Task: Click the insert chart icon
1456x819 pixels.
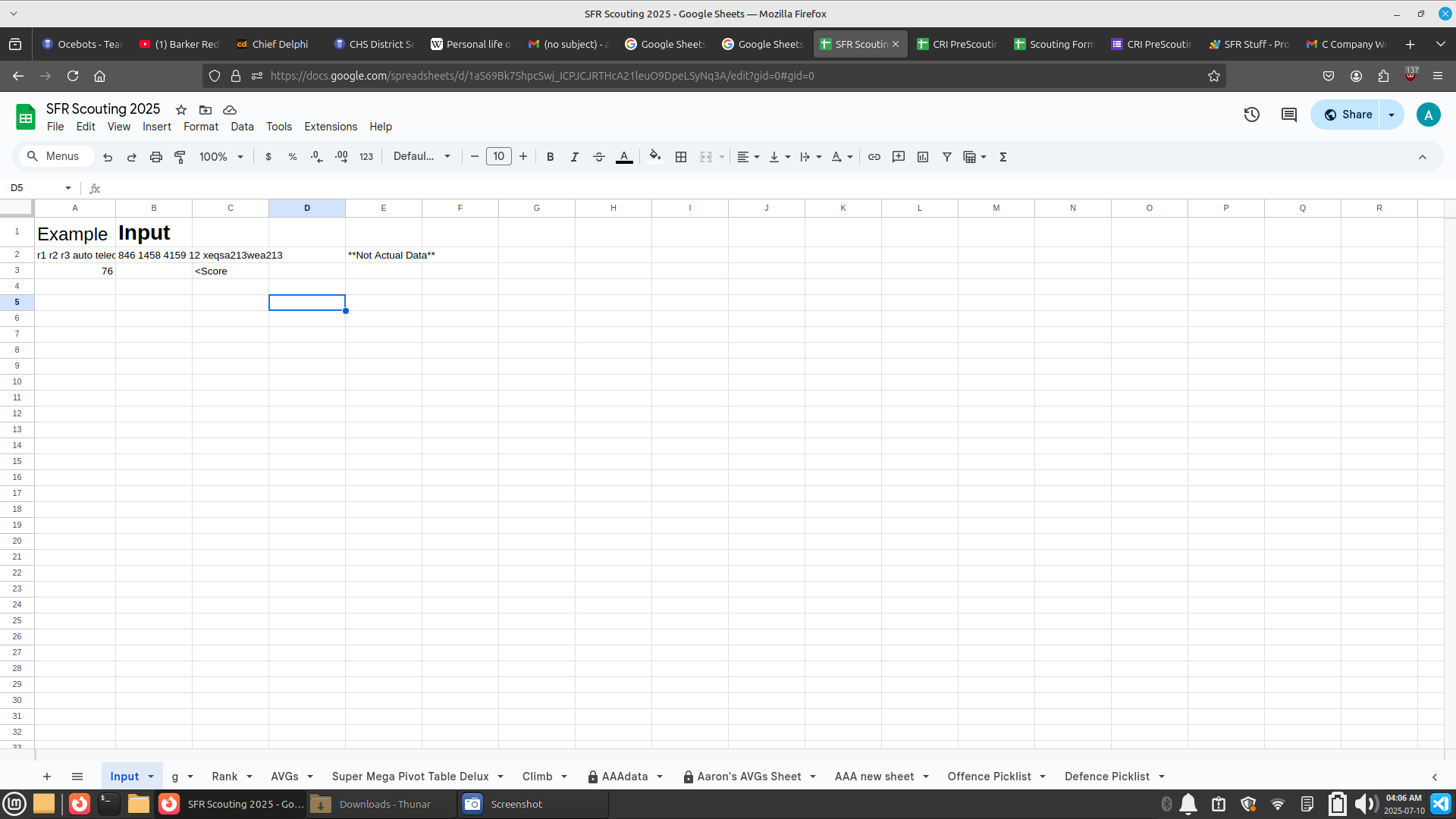Action: coord(923,157)
